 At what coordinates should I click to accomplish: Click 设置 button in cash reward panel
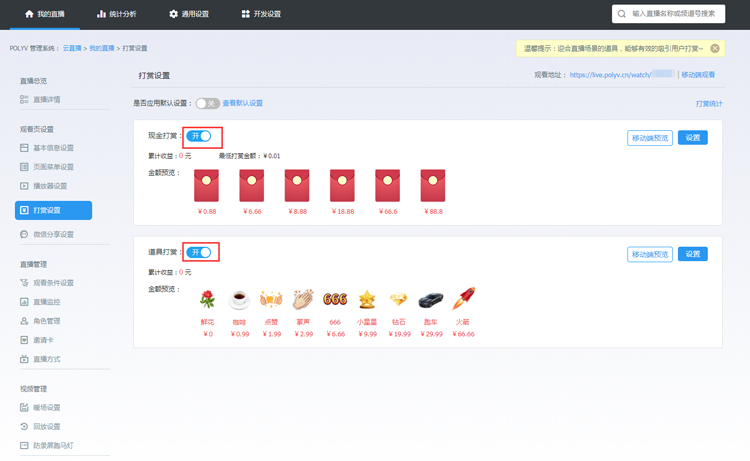click(x=692, y=138)
